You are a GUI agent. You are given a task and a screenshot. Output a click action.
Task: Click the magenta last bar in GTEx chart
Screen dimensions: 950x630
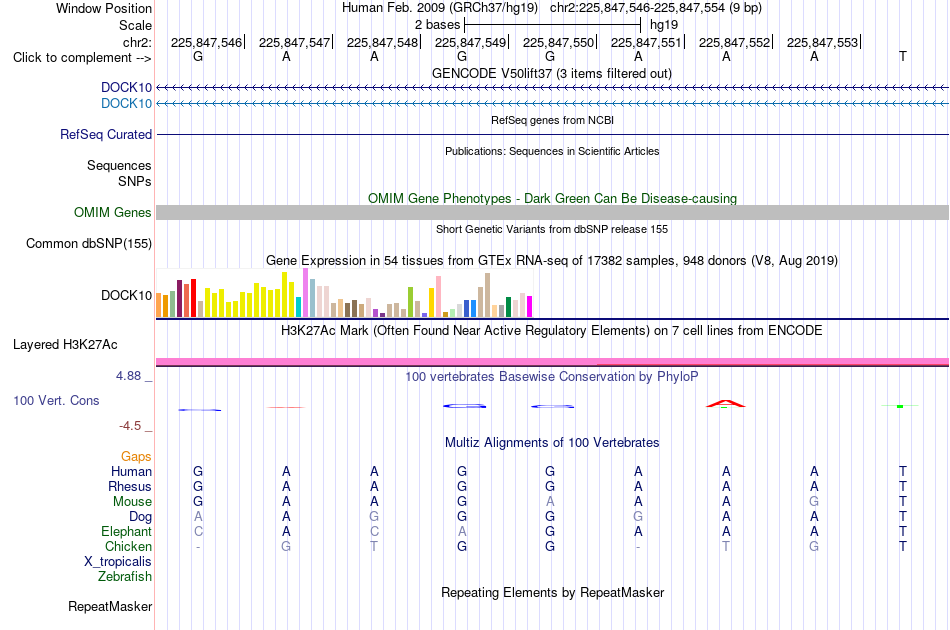tap(530, 307)
